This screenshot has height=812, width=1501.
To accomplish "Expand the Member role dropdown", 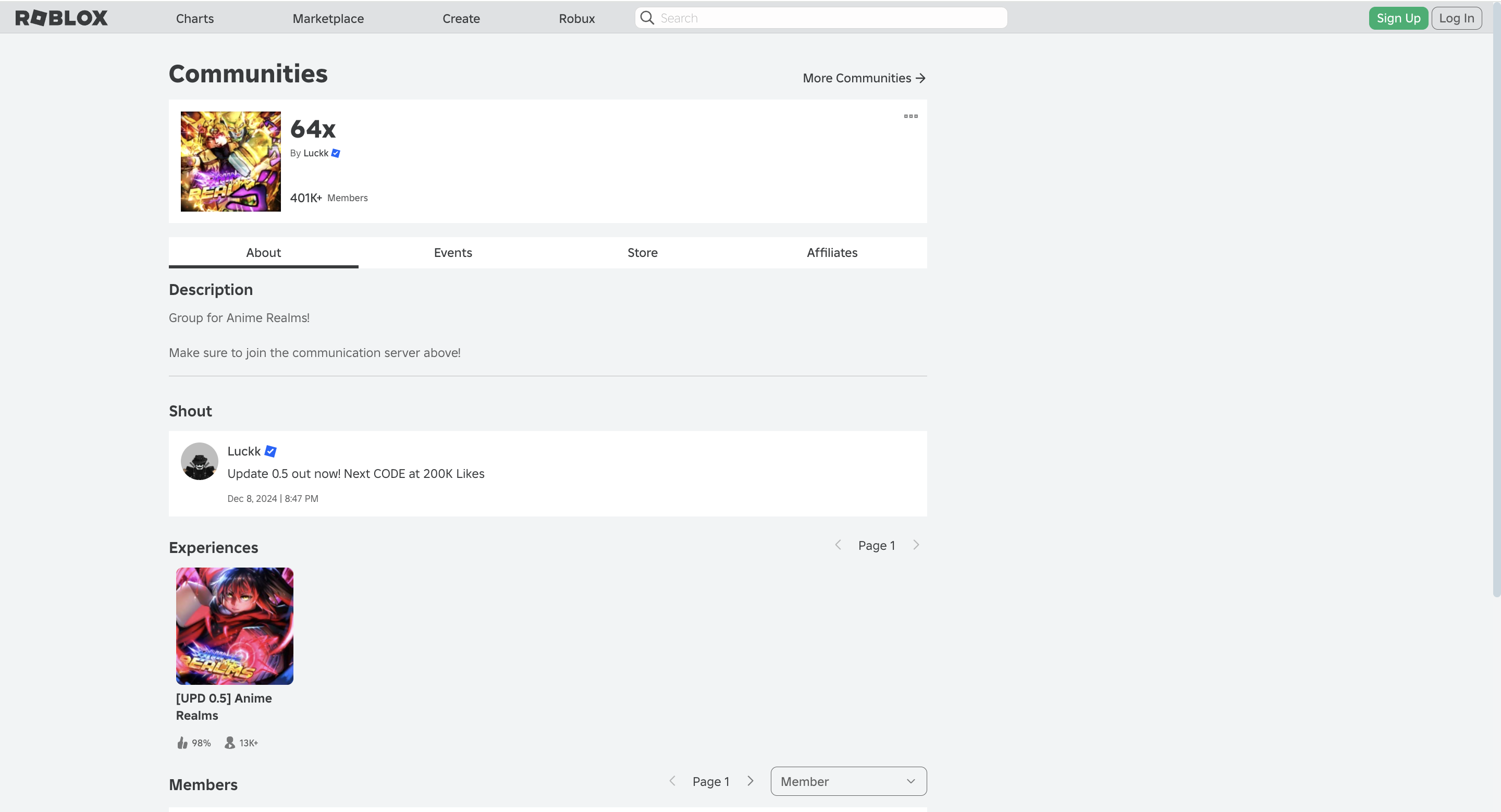I will [848, 781].
